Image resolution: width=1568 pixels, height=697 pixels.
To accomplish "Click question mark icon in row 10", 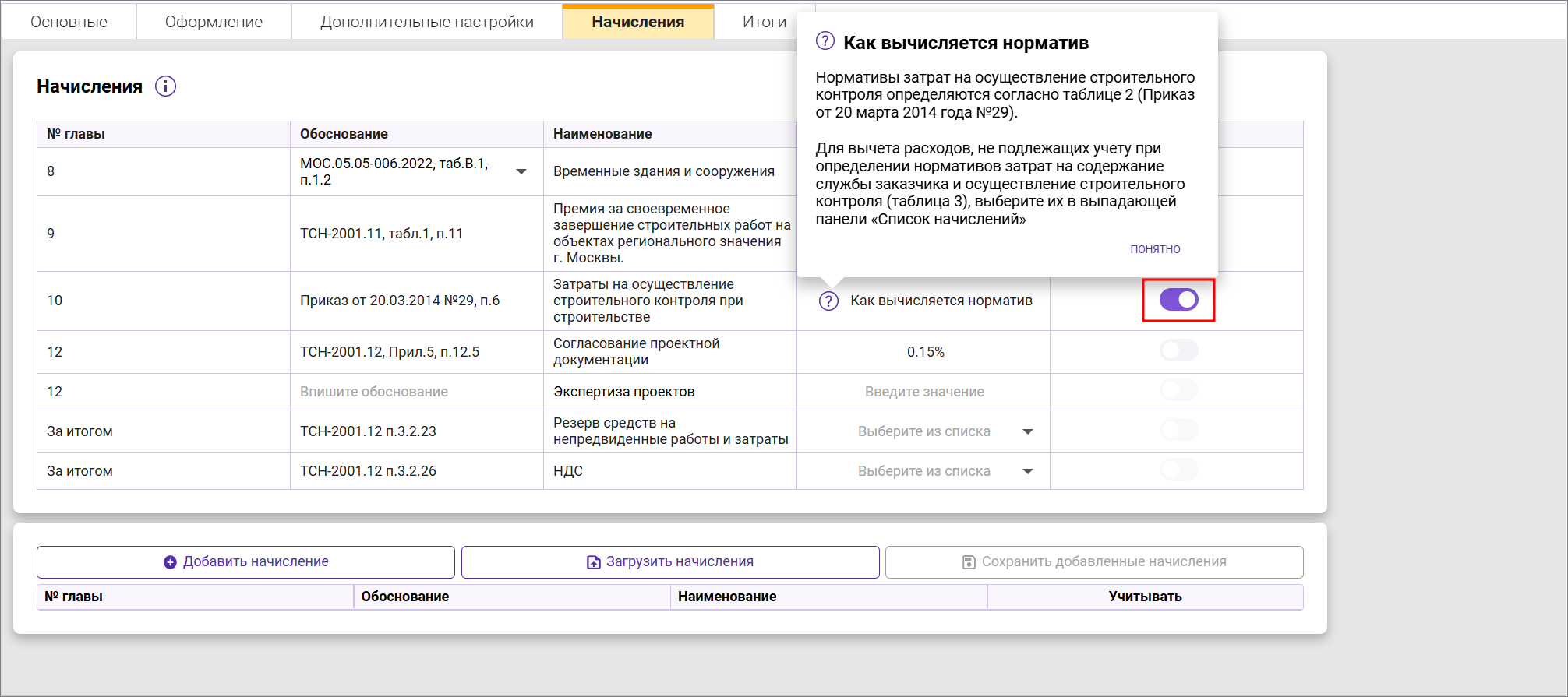I will [828, 301].
